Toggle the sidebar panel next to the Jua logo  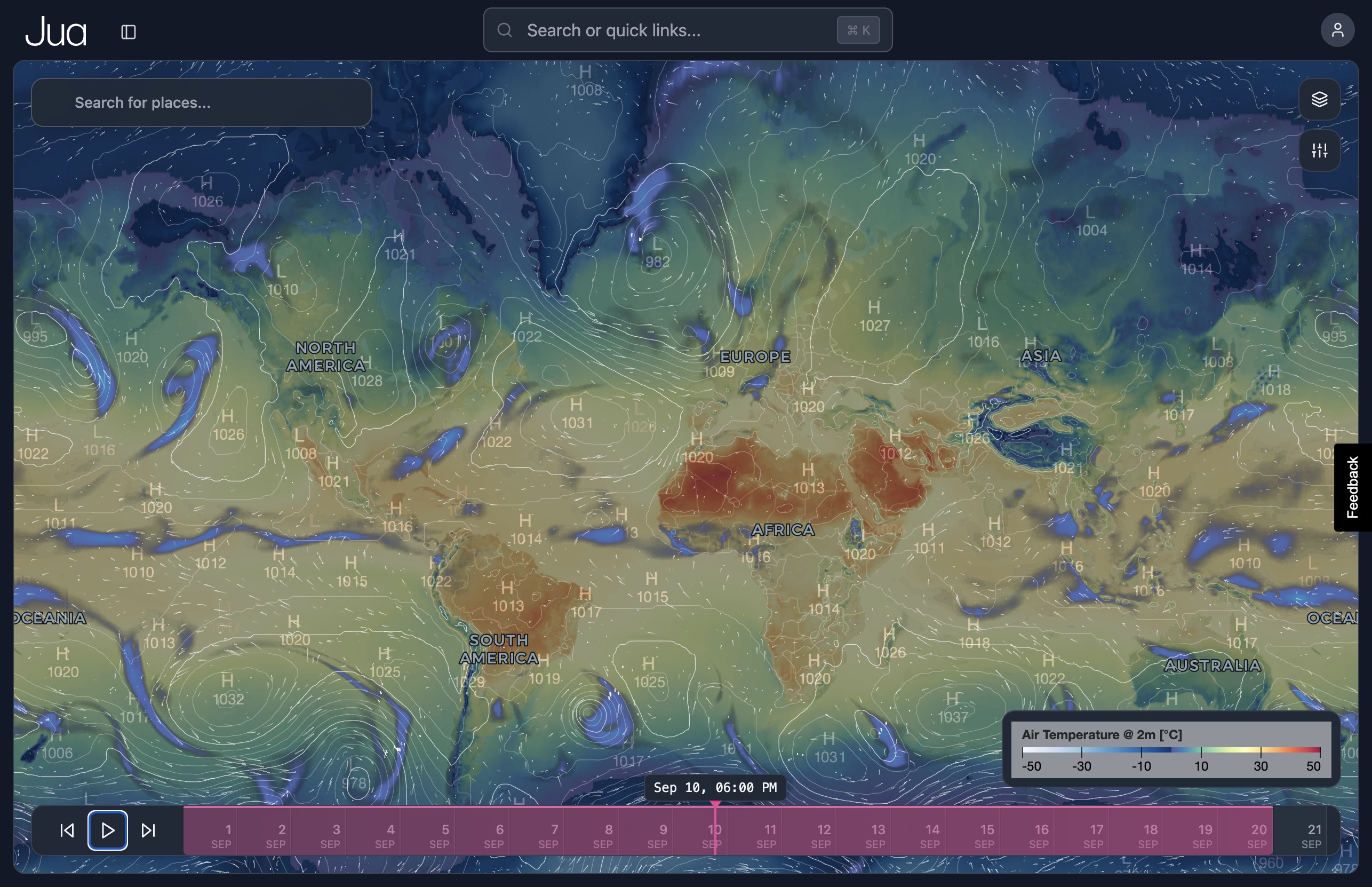point(128,31)
